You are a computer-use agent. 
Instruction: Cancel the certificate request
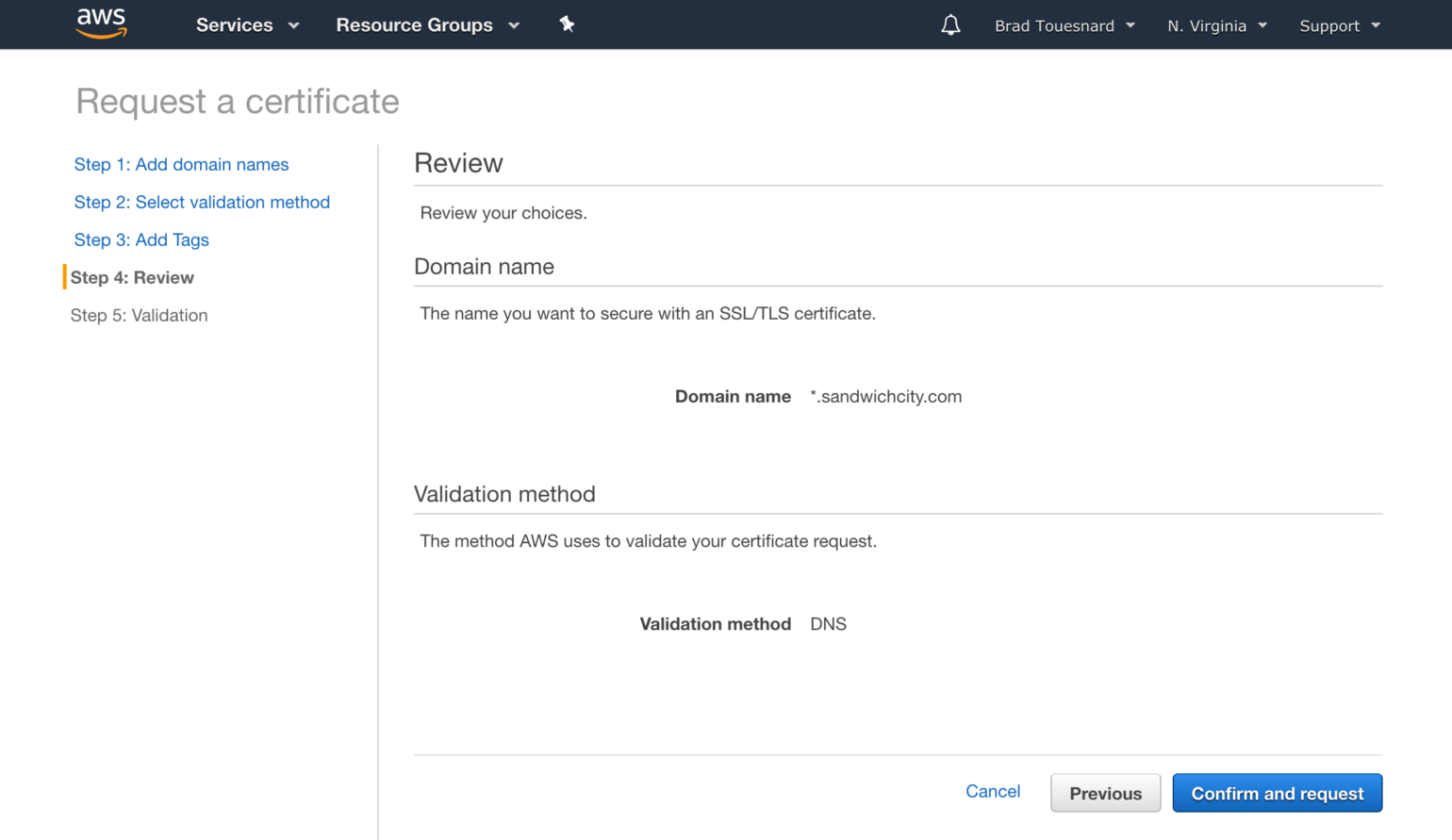(x=993, y=791)
